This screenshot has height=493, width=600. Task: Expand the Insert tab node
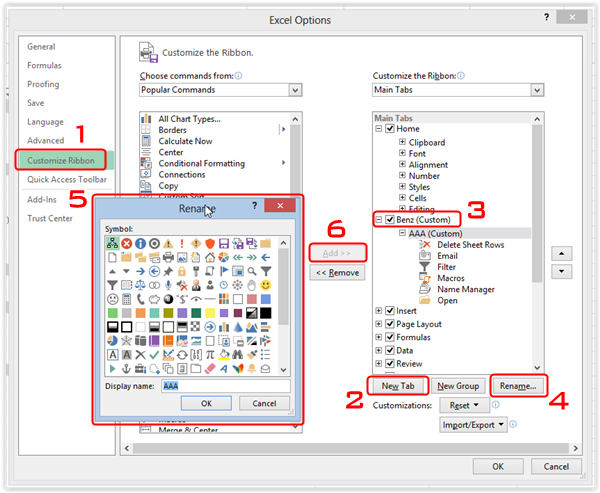pos(378,311)
